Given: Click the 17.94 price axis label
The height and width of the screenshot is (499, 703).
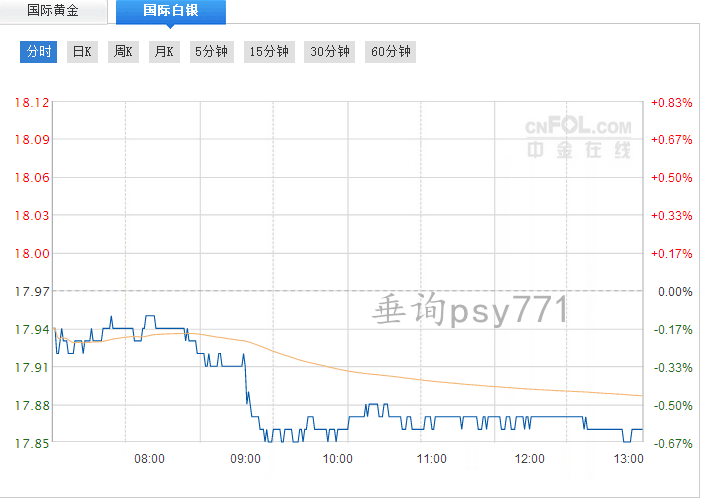Looking at the screenshot, I should (x=32, y=330).
